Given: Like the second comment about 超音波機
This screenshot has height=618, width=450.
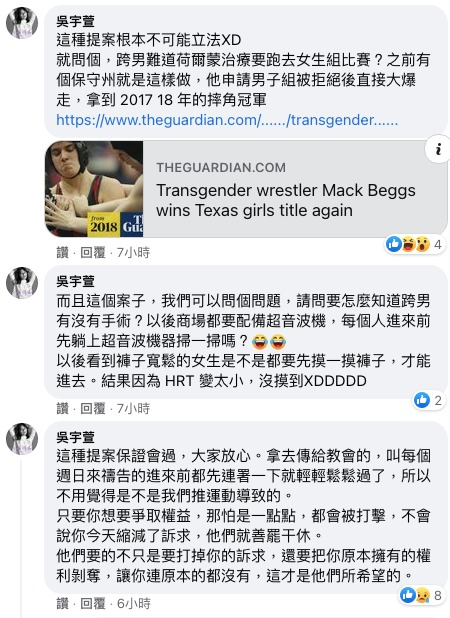Looking at the screenshot, I should pos(62,408).
